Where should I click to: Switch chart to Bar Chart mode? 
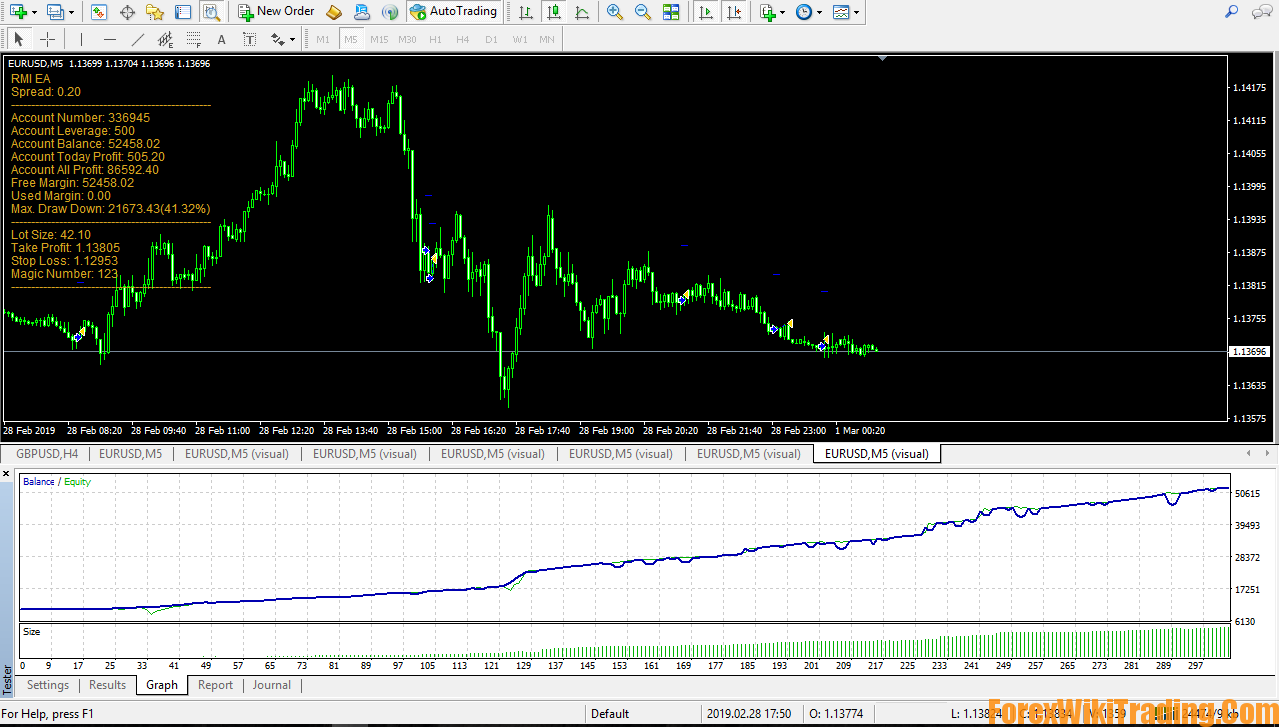[x=526, y=12]
